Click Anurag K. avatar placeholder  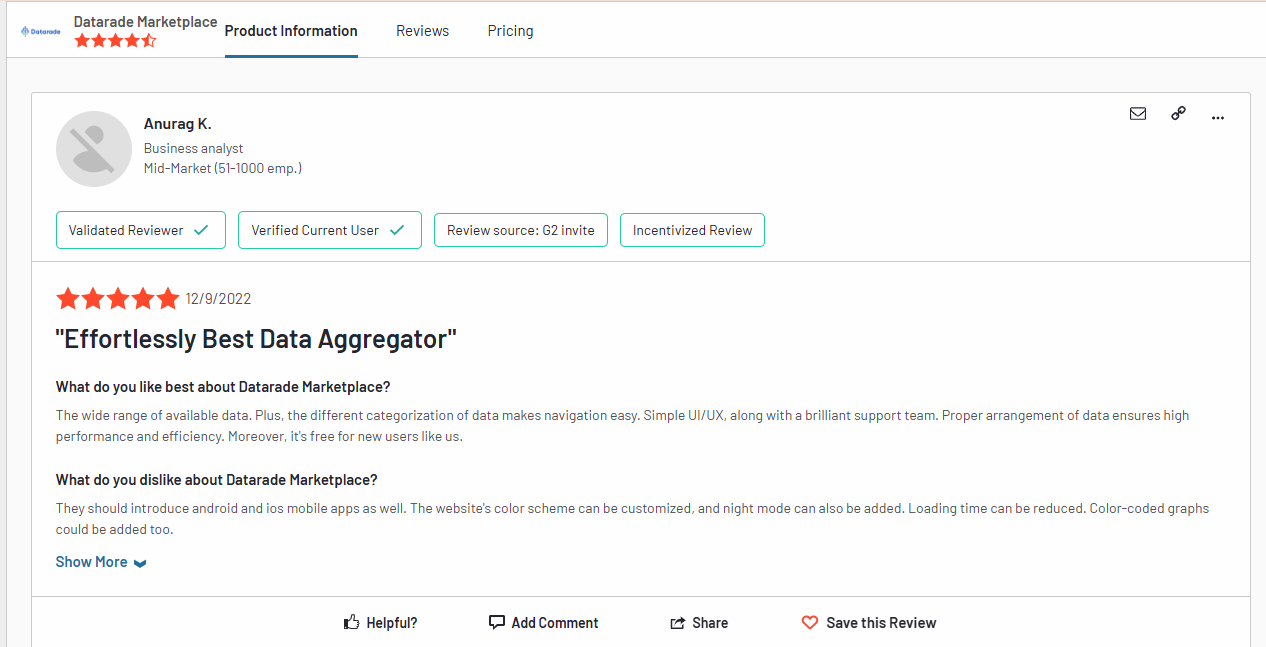[x=94, y=149]
